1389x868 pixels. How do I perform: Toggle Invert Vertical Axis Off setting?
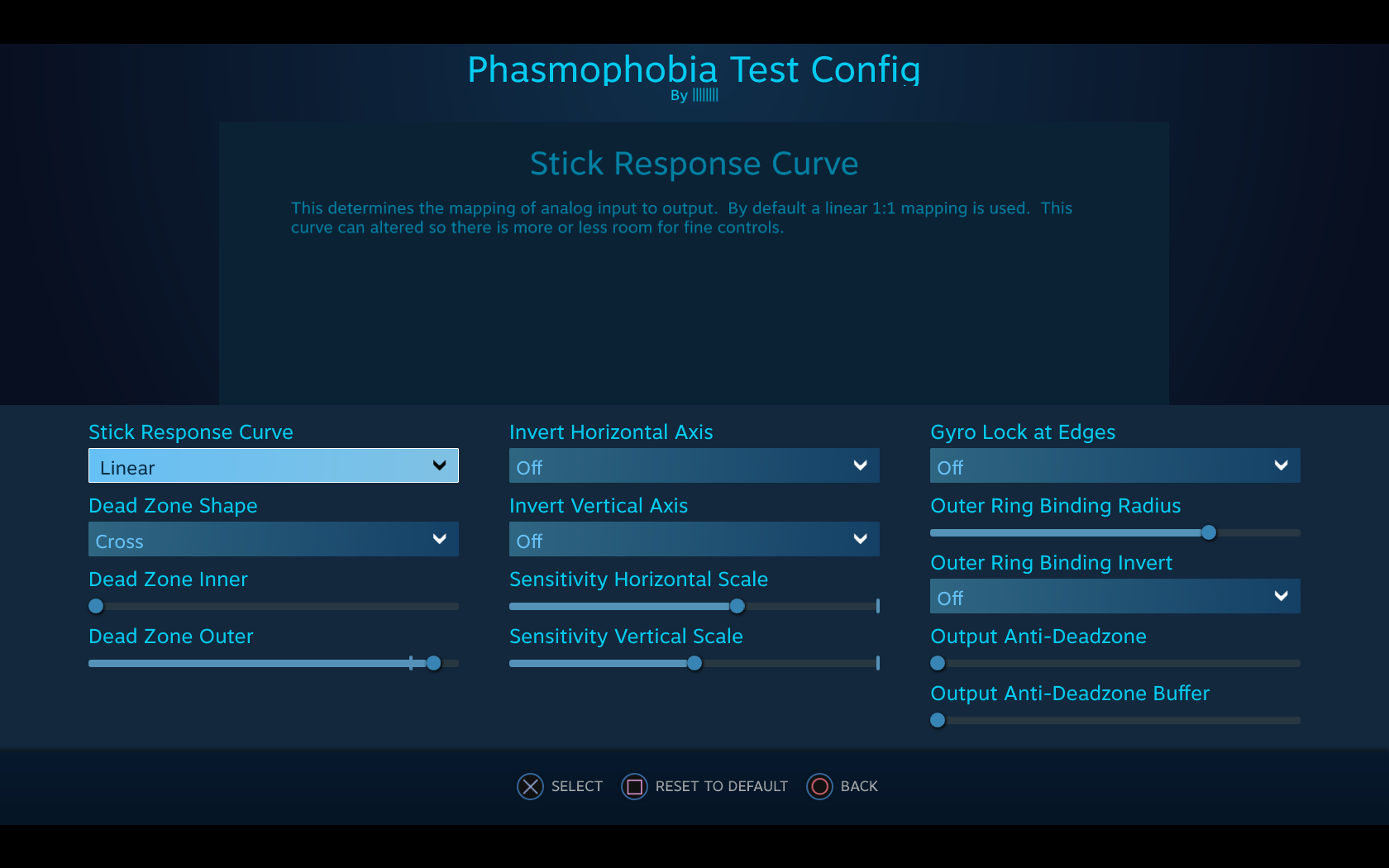[x=529, y=541]
